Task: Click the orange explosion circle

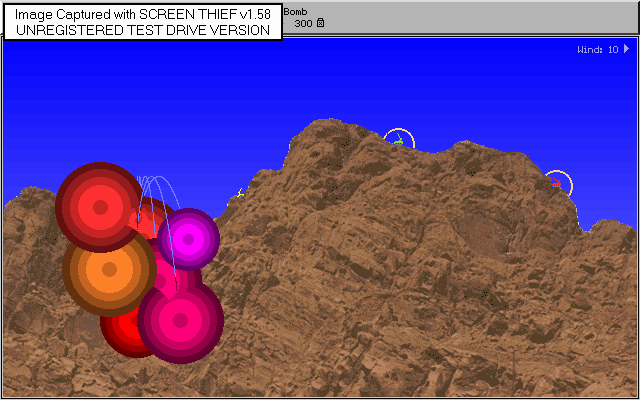Action: (x=108, y=269)
